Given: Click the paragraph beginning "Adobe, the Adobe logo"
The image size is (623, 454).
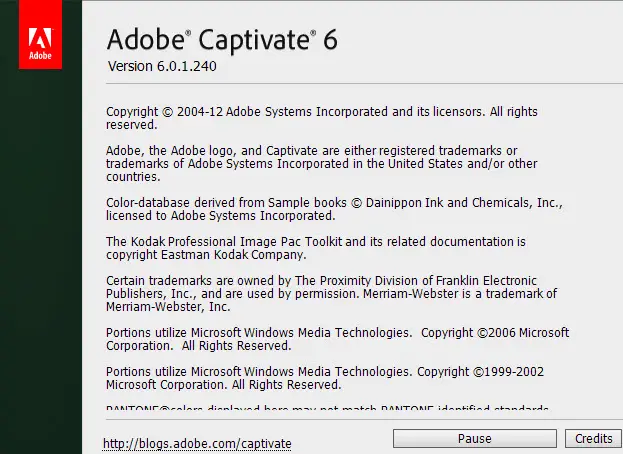Looking at the screenshot, I should (x=321, y=164).
